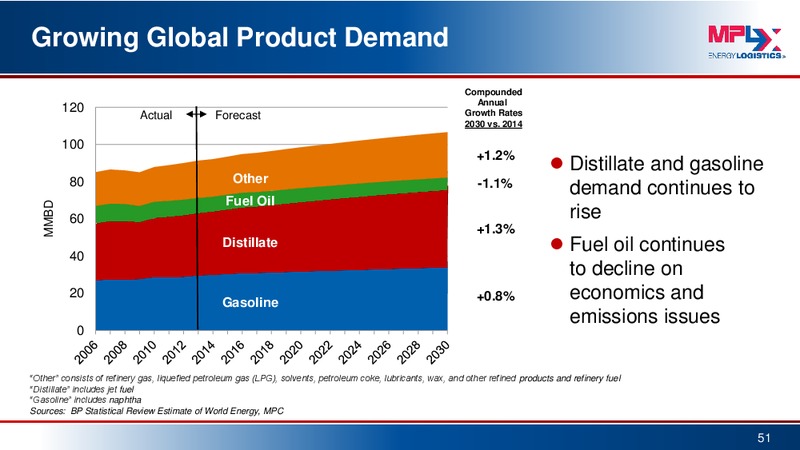The image size is (800, 450).
Task: Click the red bullet dot beside 'Distillate and gasoline'
Action: (x=557, y=163)
